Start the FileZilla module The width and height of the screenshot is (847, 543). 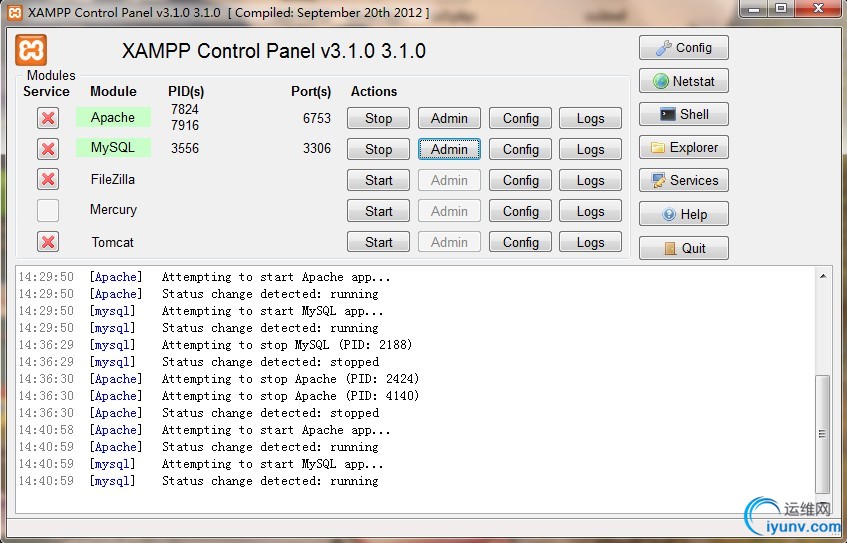click(378, 180)
